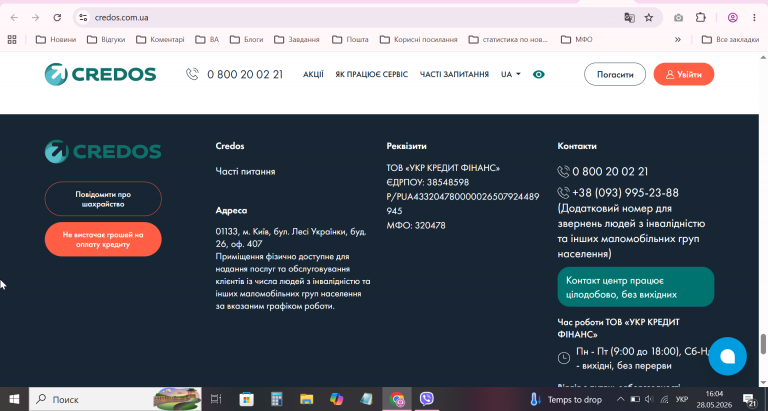Viewport: 768px width, 411px height.
Task: Open the ВА bookmarks folder
Action: tap(207, 39)
